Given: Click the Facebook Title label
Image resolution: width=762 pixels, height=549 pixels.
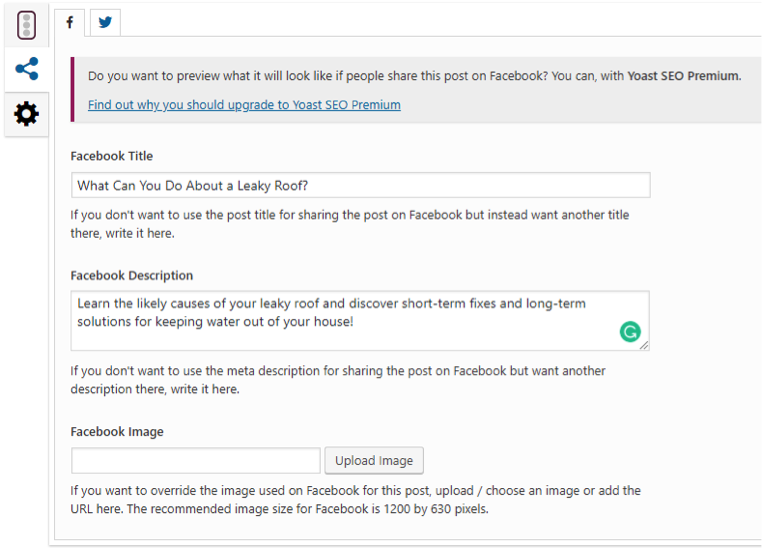Looking at the screenshot, I should point(112,156).
